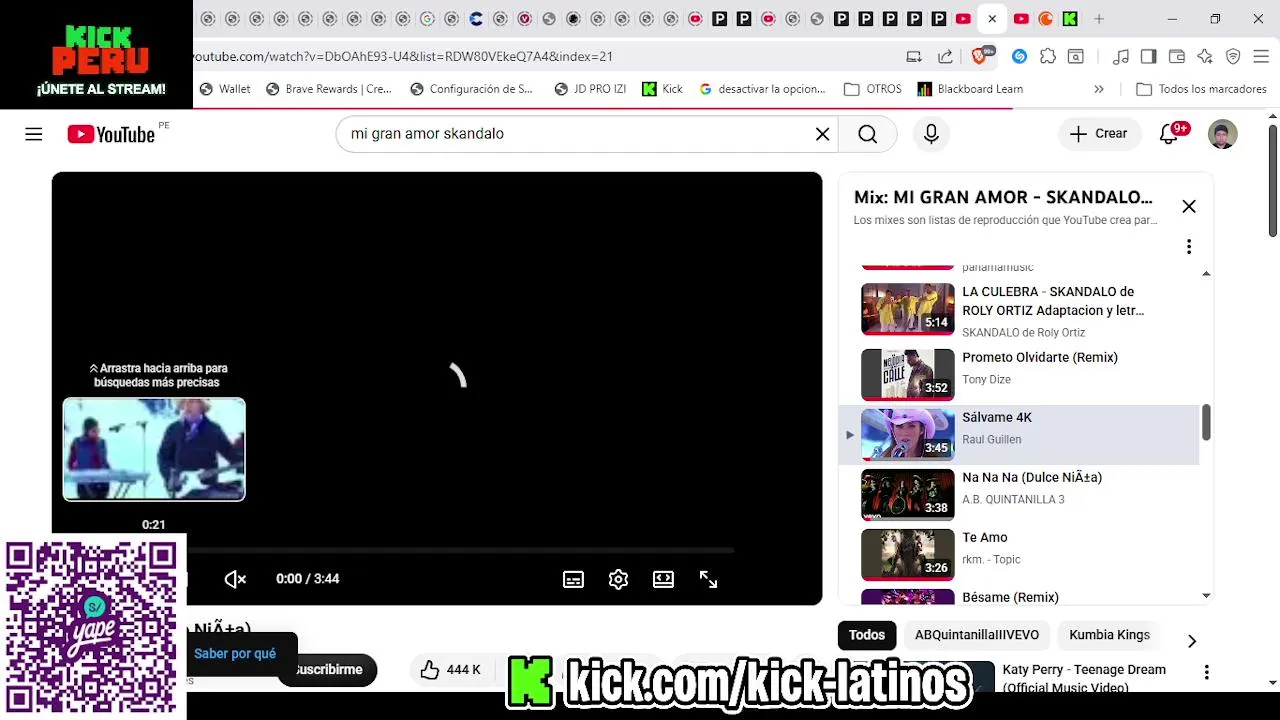Screen dimensions: 1280x720
Task: Open Brave Playlist music note icon
Action: (x=1121, y=56)
